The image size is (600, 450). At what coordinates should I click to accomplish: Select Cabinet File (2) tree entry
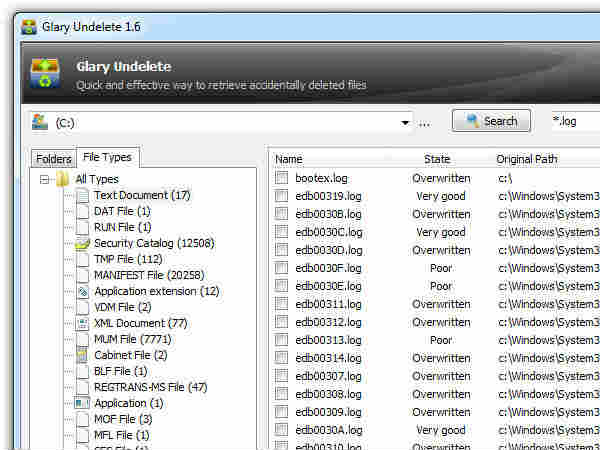click(130, 355)
